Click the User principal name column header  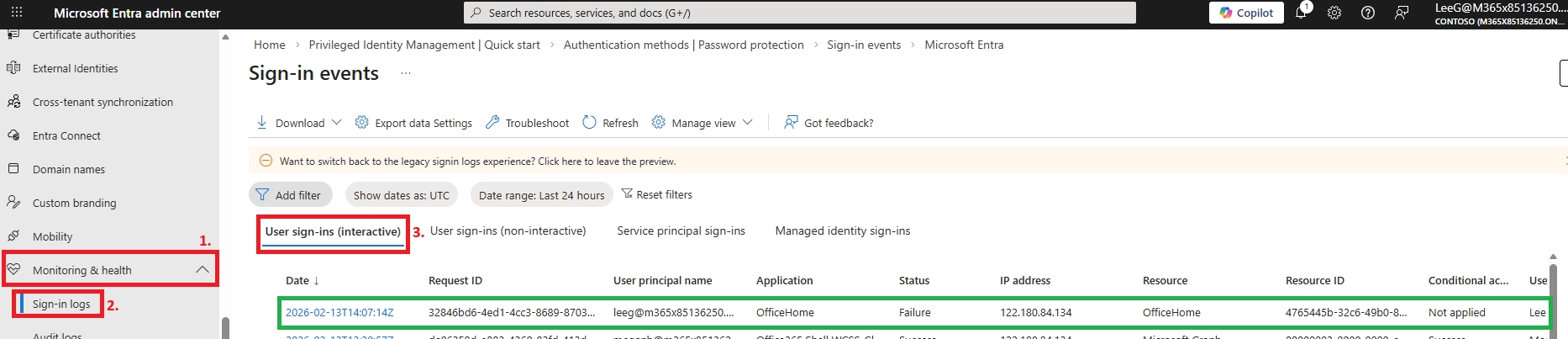662,281
